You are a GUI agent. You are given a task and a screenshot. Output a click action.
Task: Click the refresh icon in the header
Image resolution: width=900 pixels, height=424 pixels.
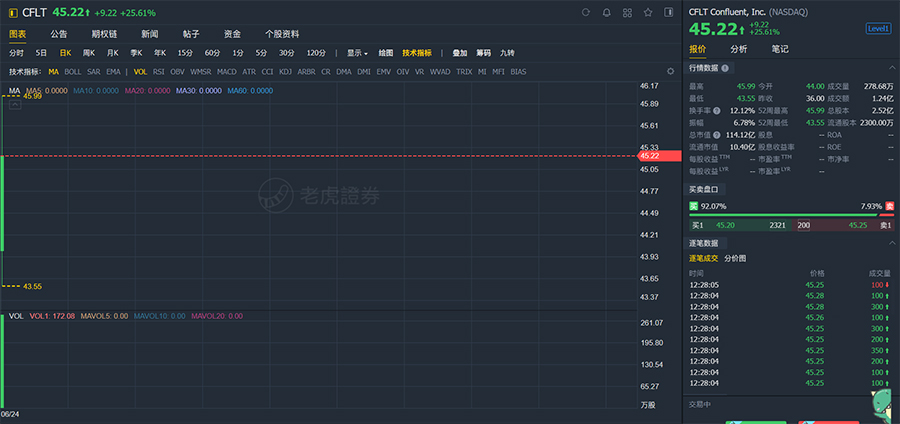585,13
